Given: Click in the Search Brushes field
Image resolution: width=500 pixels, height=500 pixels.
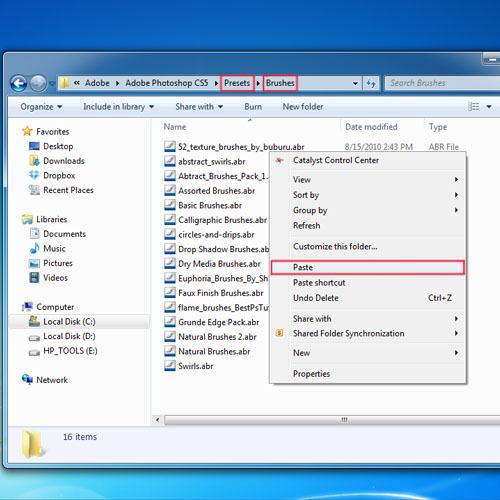Looking at the screenshot, I should (443, 83).
